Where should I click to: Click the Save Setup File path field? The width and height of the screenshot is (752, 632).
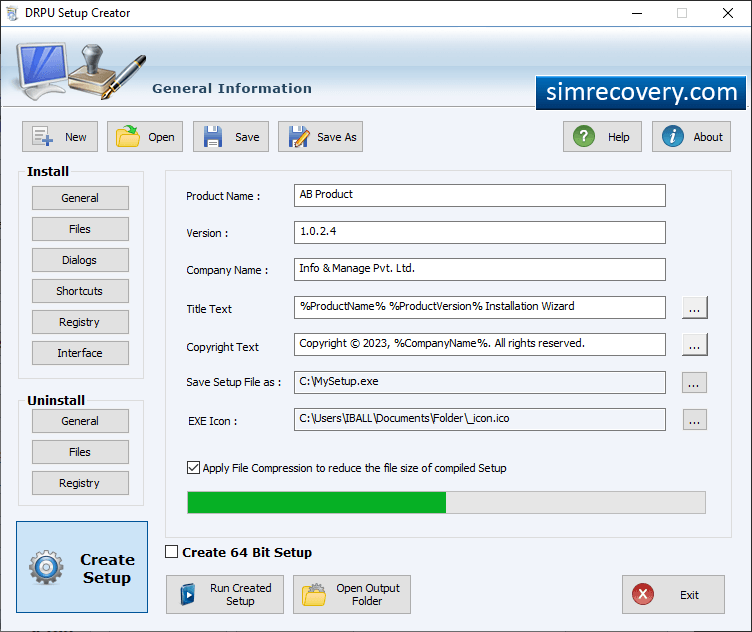480,382
